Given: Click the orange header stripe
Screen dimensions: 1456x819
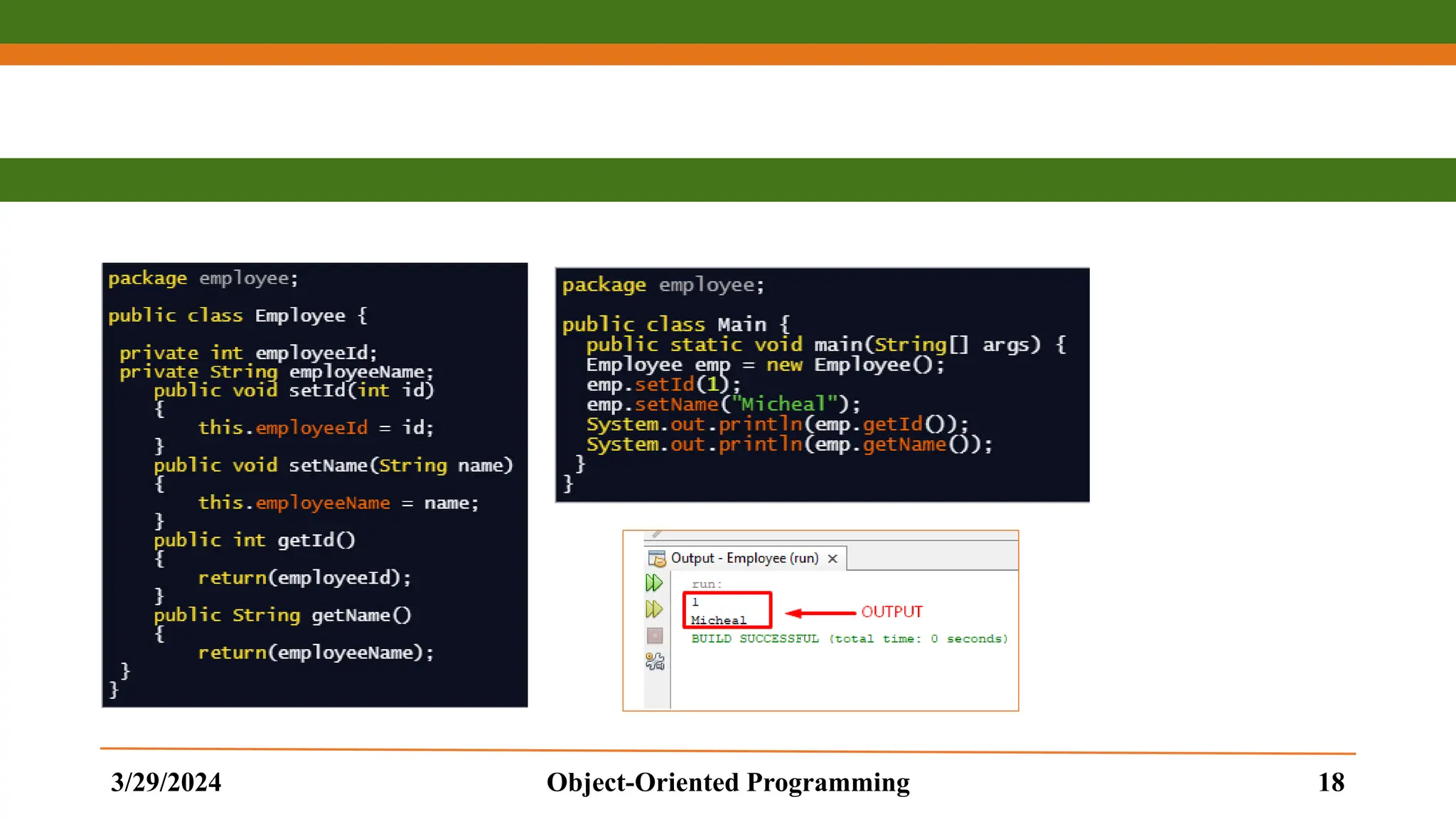Looking at the screenshot, I should (728, 55).
